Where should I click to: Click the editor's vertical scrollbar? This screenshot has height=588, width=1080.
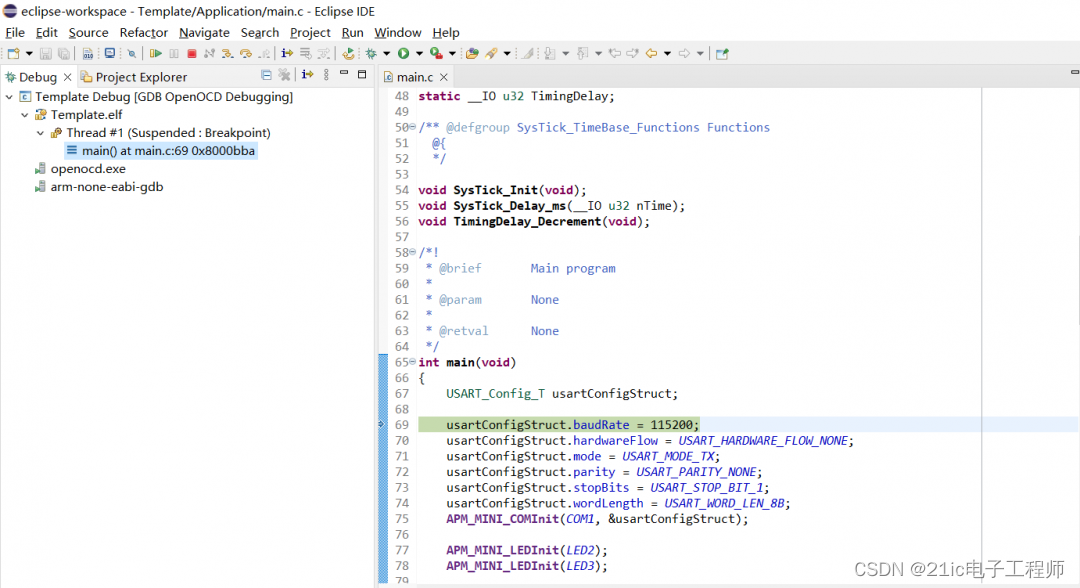click(1074, 300)
